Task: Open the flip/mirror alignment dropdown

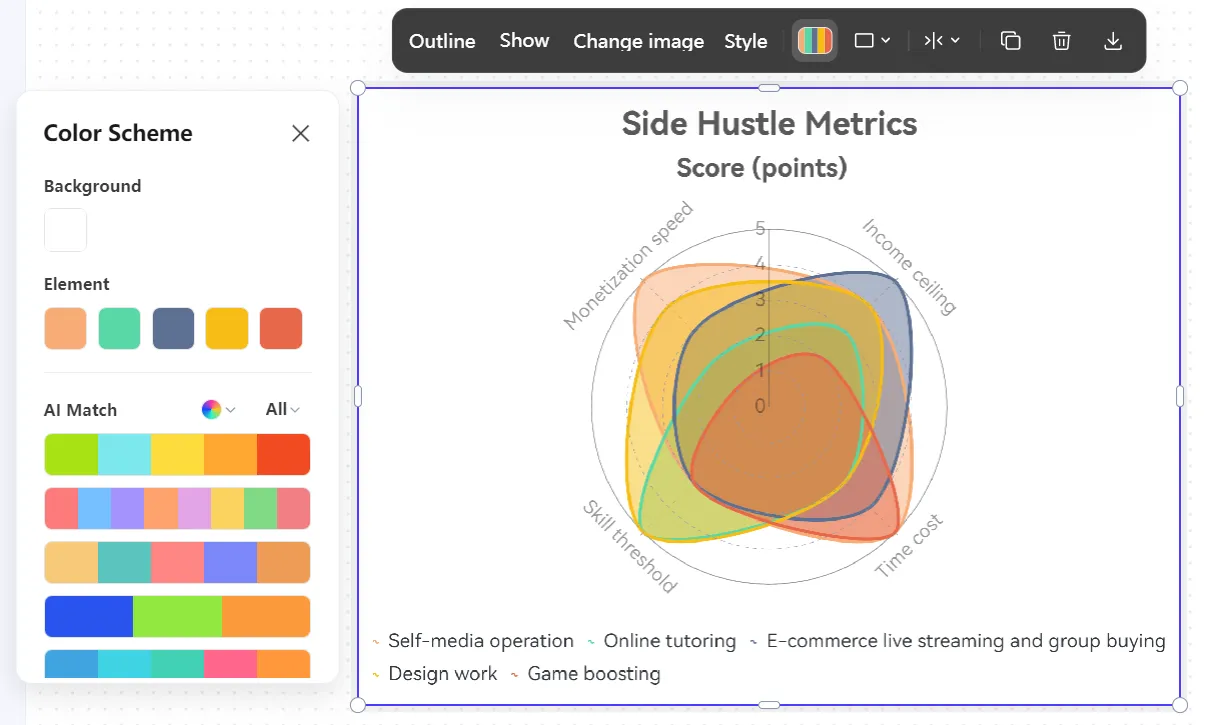Action: (x=942, y=41)
